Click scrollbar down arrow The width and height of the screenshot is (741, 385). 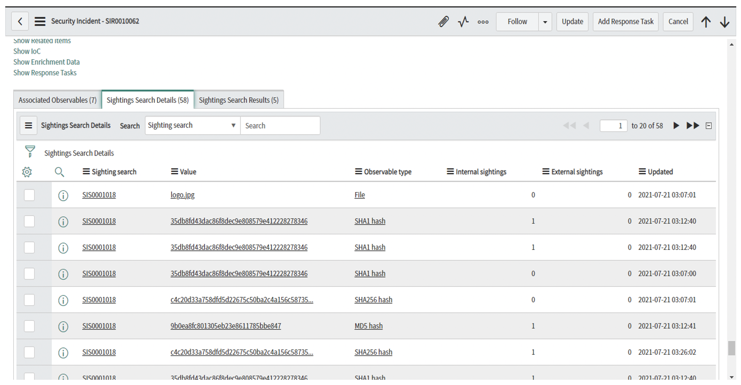732,377
